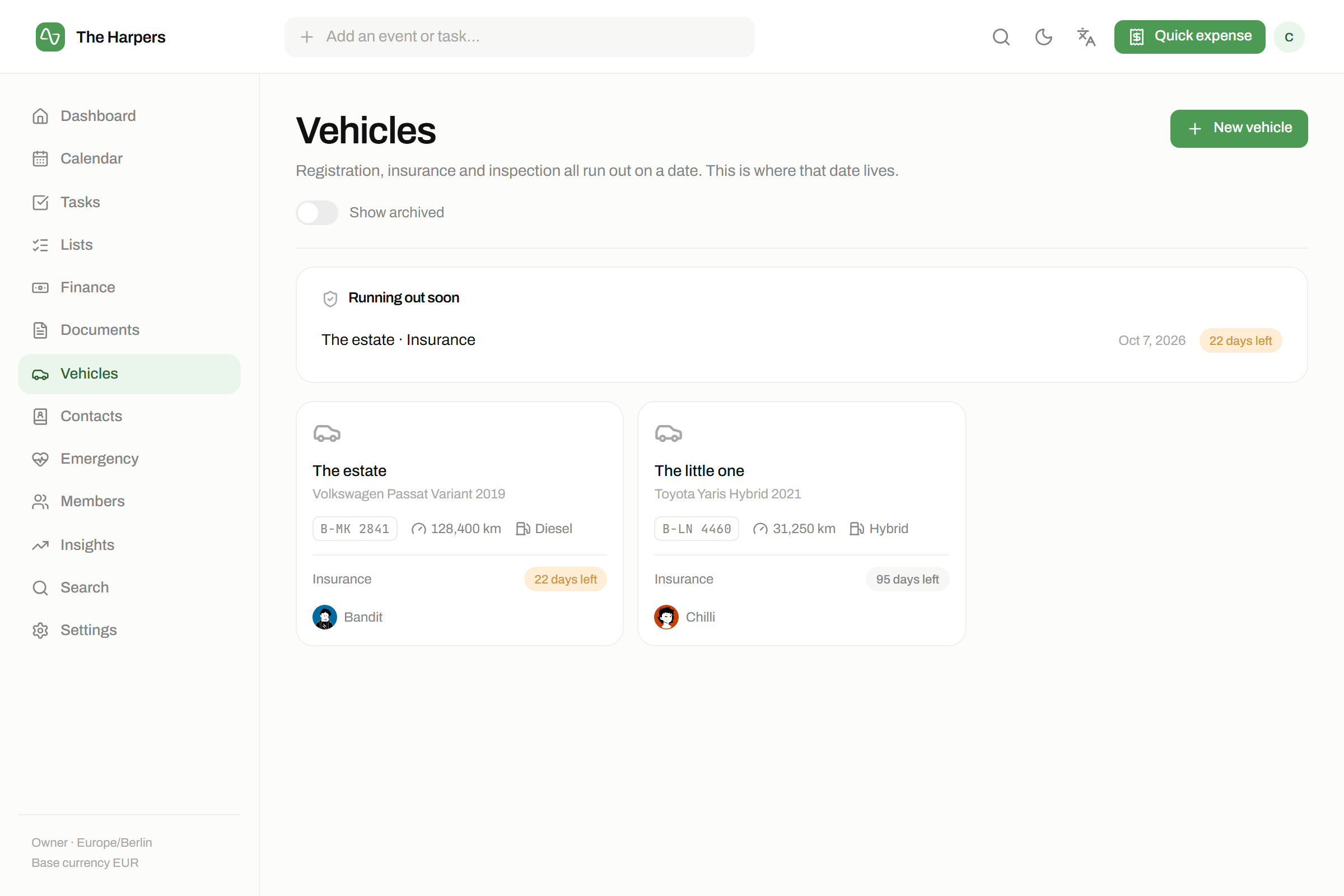Open Insights from the sidebar

coord(129,545)
